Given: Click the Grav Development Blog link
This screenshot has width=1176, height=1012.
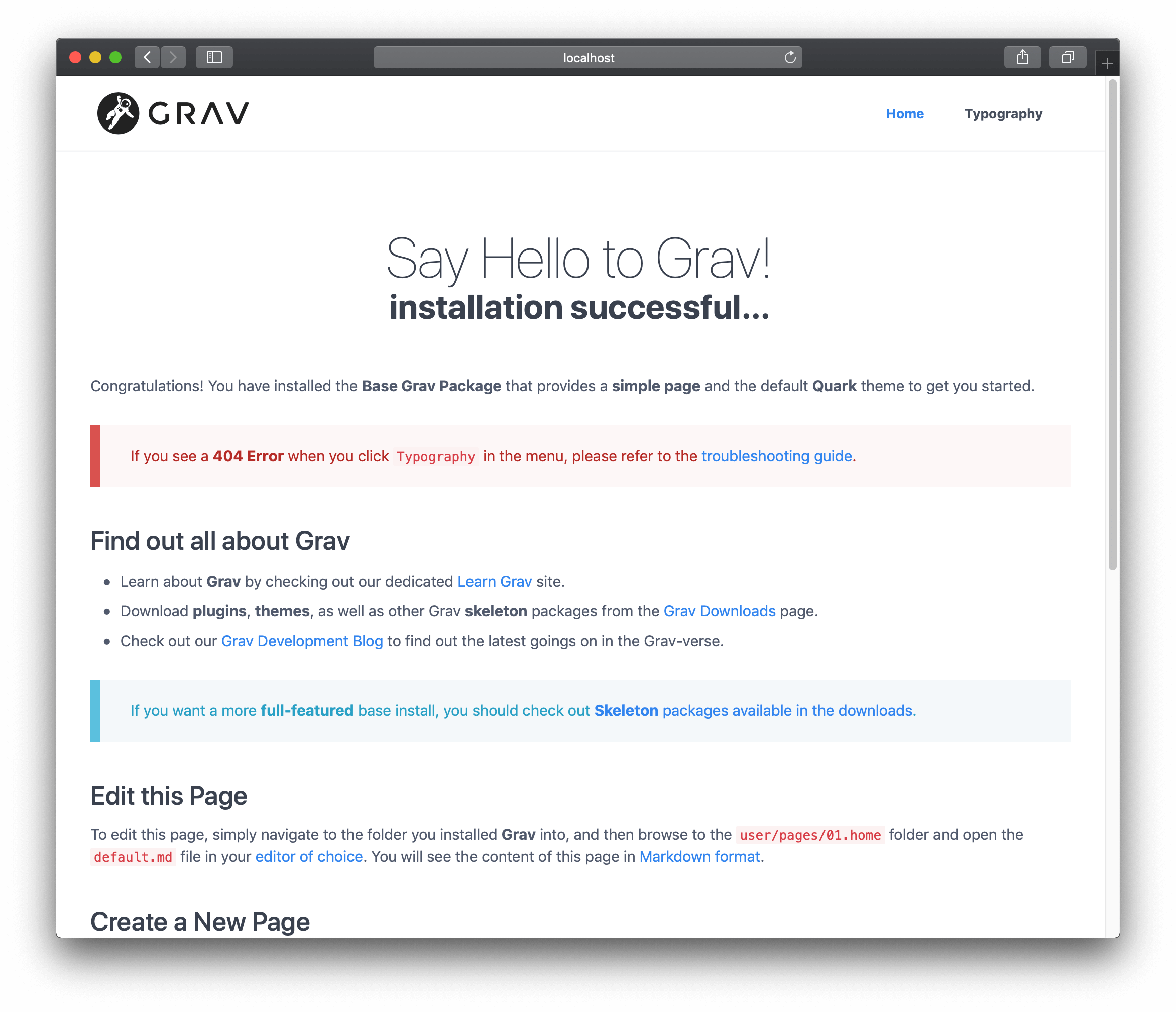Looking at the screenshot, I should (x=301, y=640).
